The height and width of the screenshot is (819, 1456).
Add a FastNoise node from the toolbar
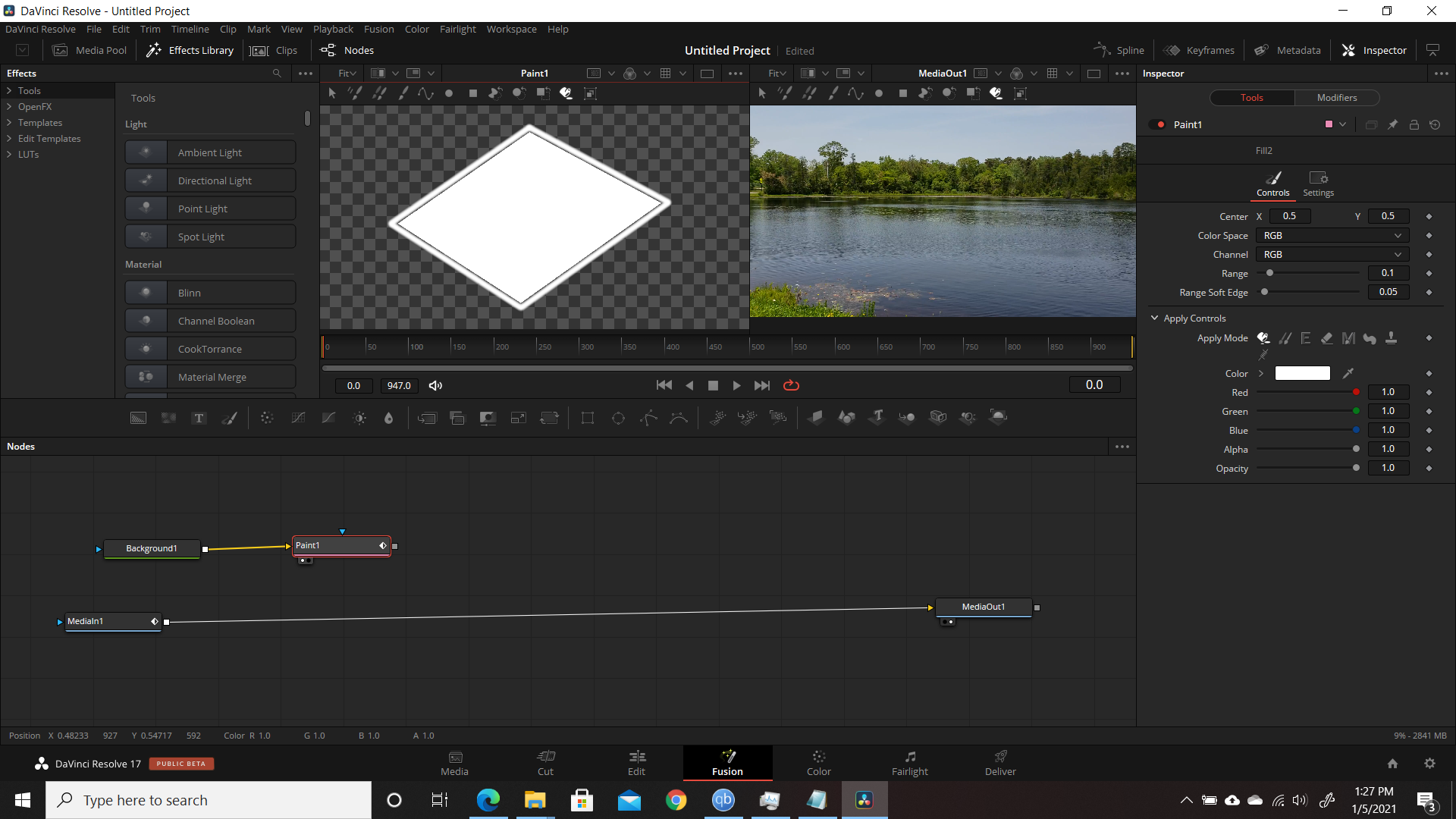168,418
